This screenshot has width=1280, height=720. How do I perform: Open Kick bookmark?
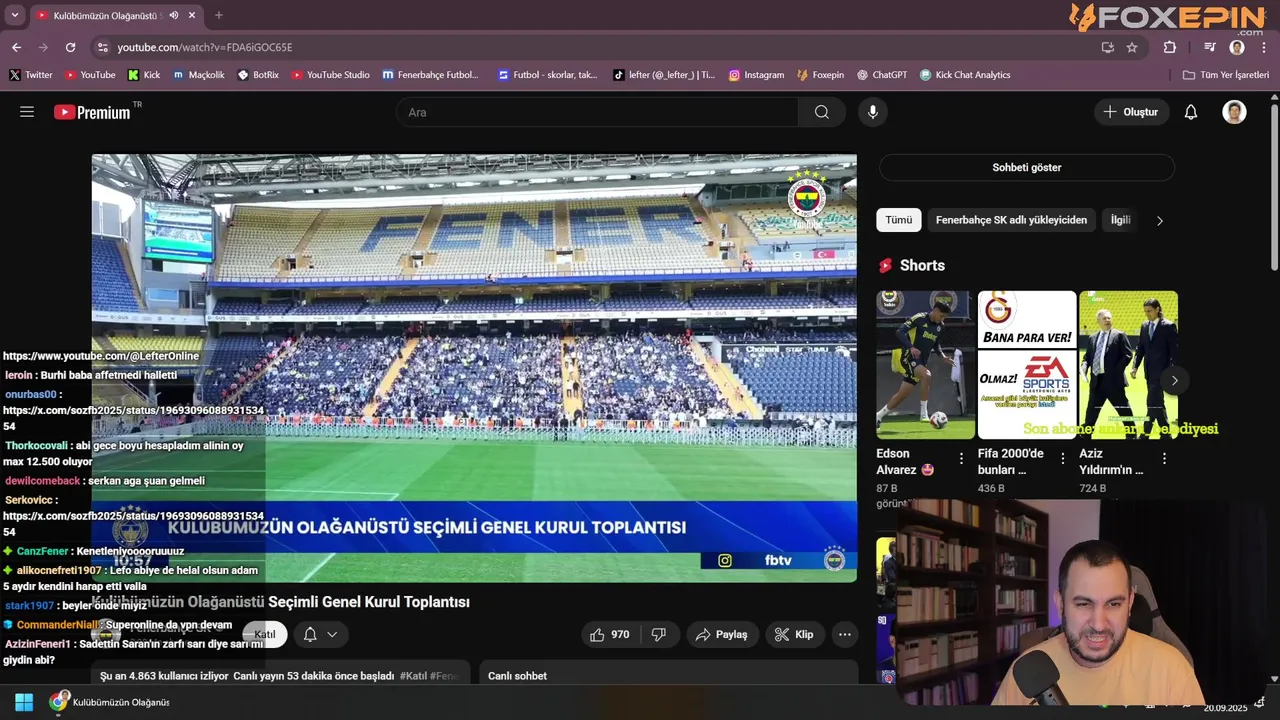tap(144, 75)
